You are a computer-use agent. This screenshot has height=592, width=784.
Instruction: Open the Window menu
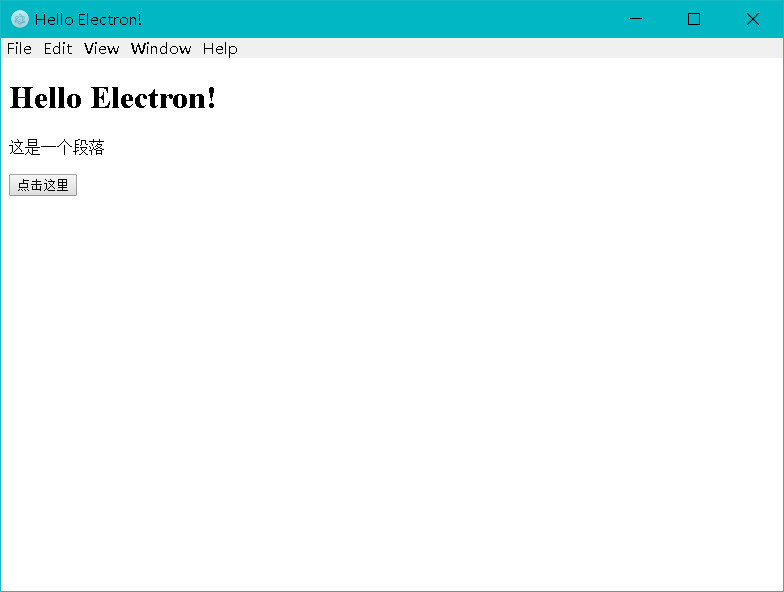click(161, 48)
